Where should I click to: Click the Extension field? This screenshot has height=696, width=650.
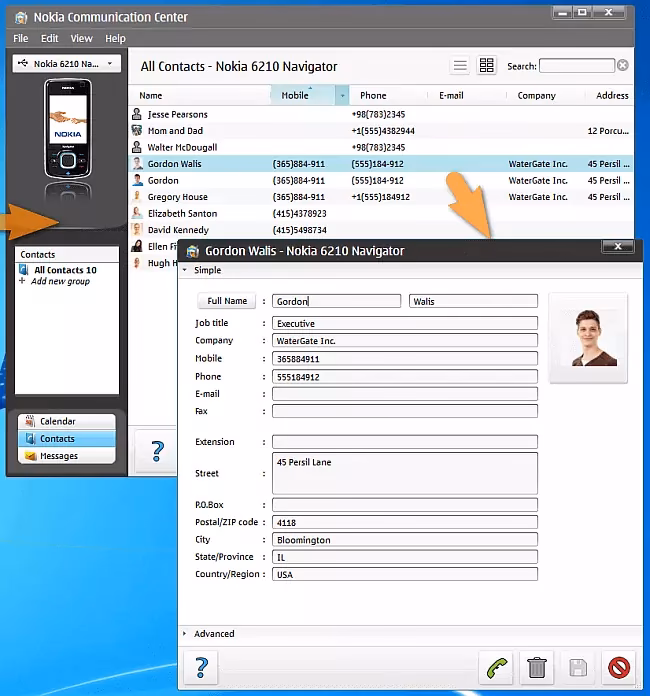[405, 442]
